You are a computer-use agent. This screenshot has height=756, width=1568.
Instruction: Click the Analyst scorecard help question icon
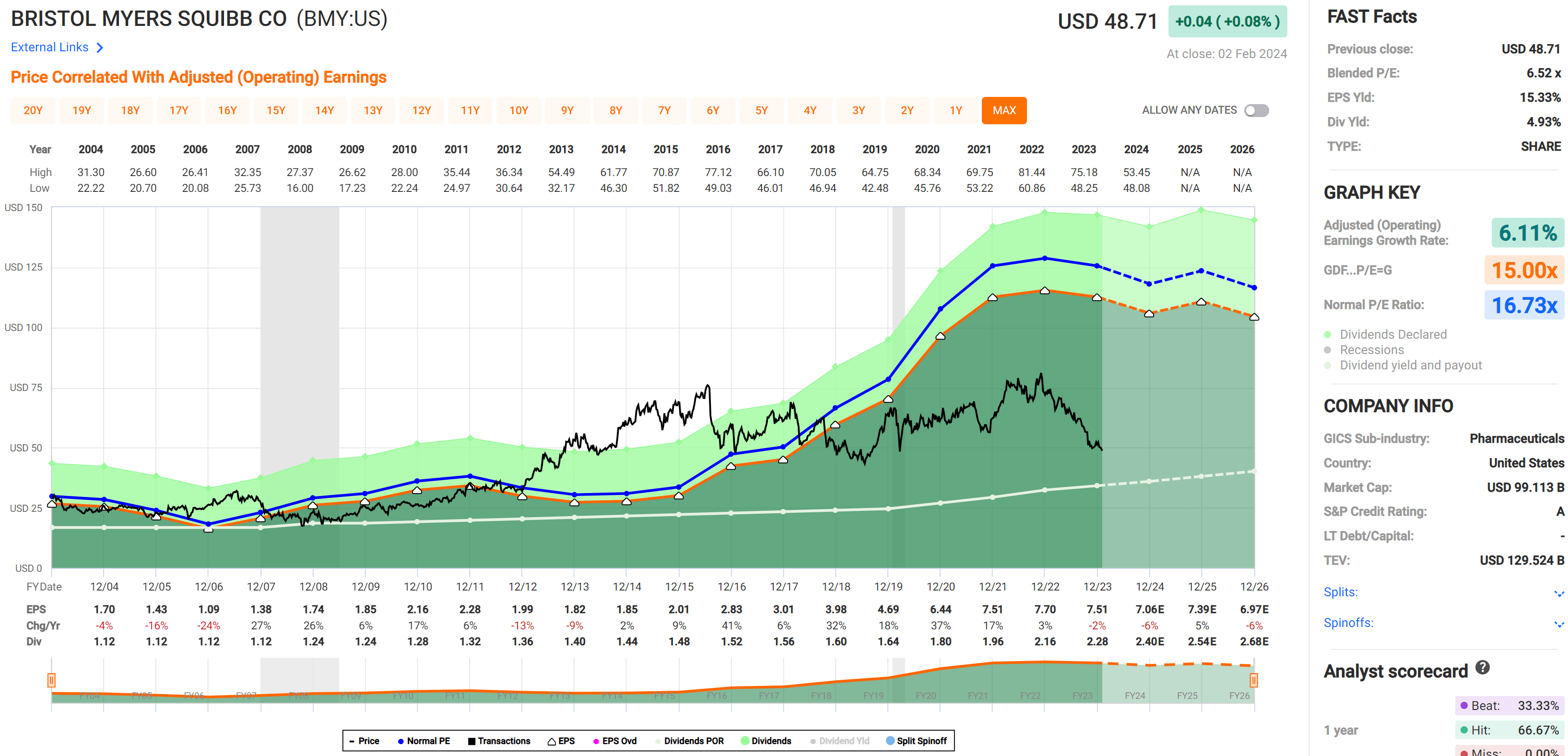point(1482,668)
